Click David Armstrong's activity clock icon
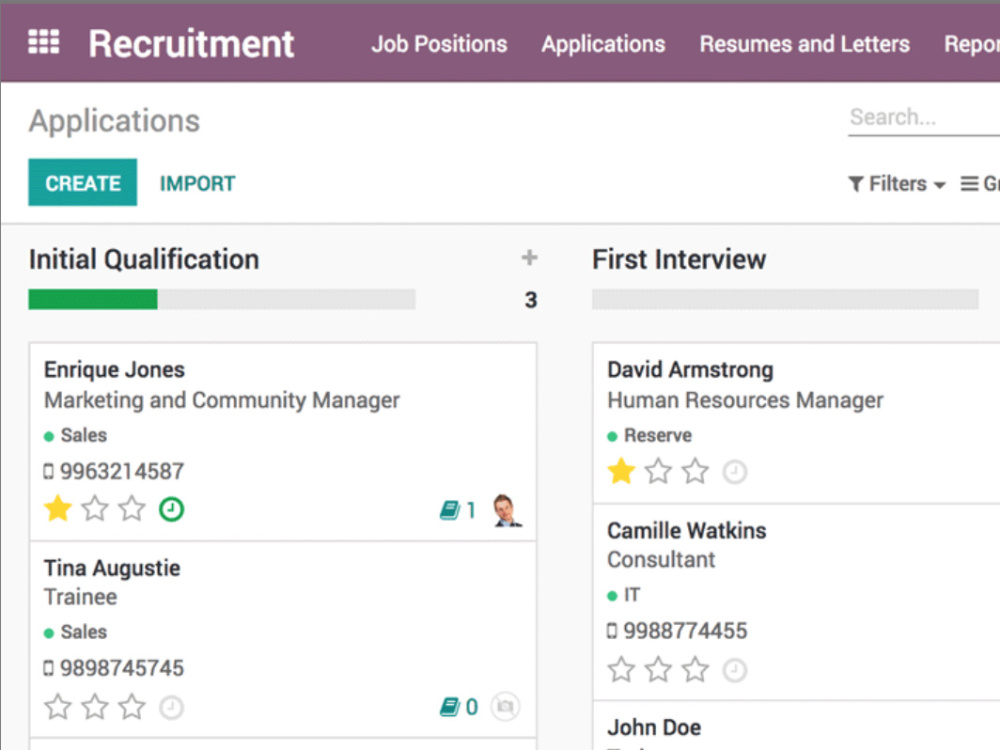The height and width of the screenshot is (750, 1000). click(x=735, y=473)
